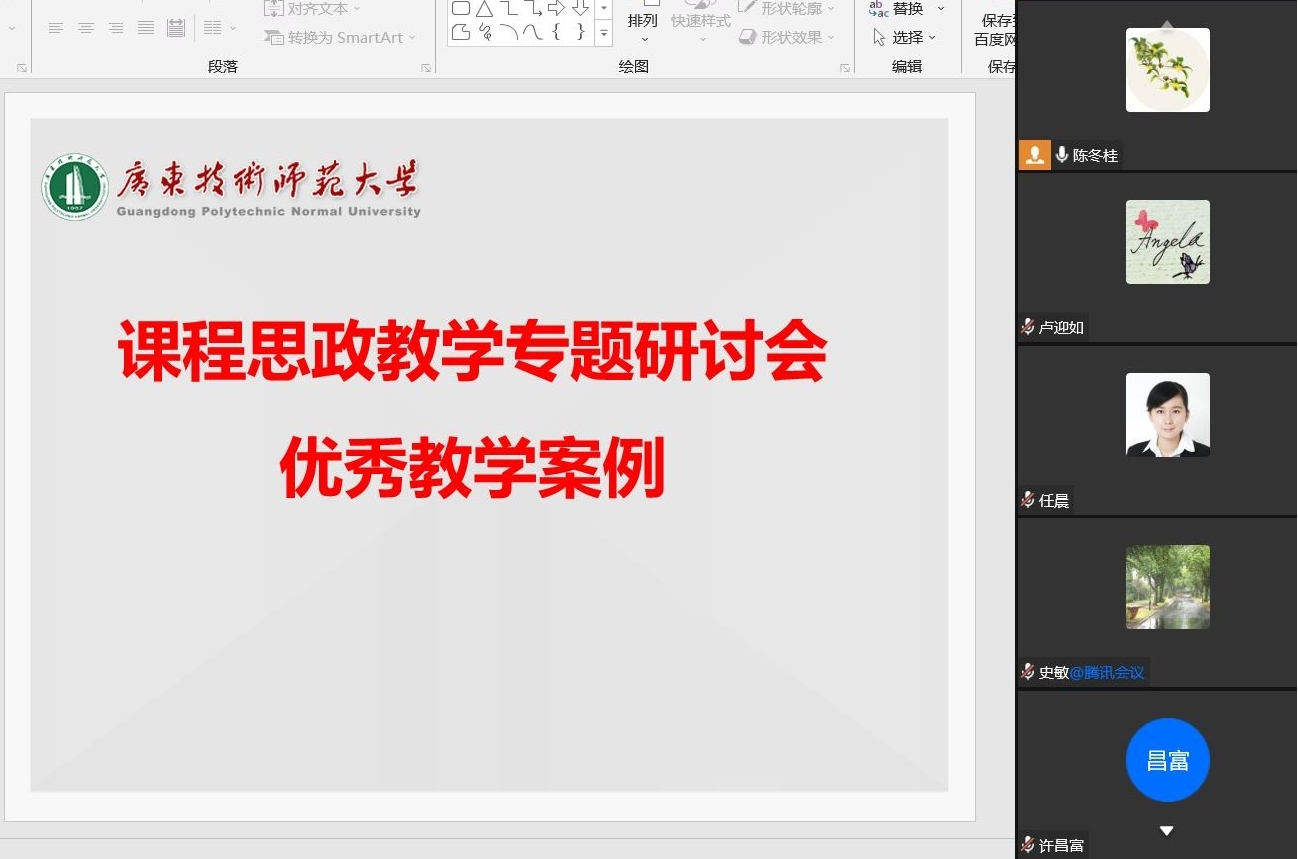Image resolution: width=1298 pixels, height=859 pixels.
Task: Expand the shapes gallery more arrow
Action: click(x=603, y=34)
